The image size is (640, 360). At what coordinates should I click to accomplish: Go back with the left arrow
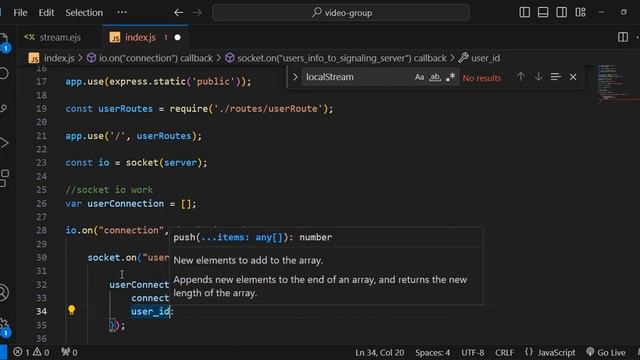[x=178, y=13]
